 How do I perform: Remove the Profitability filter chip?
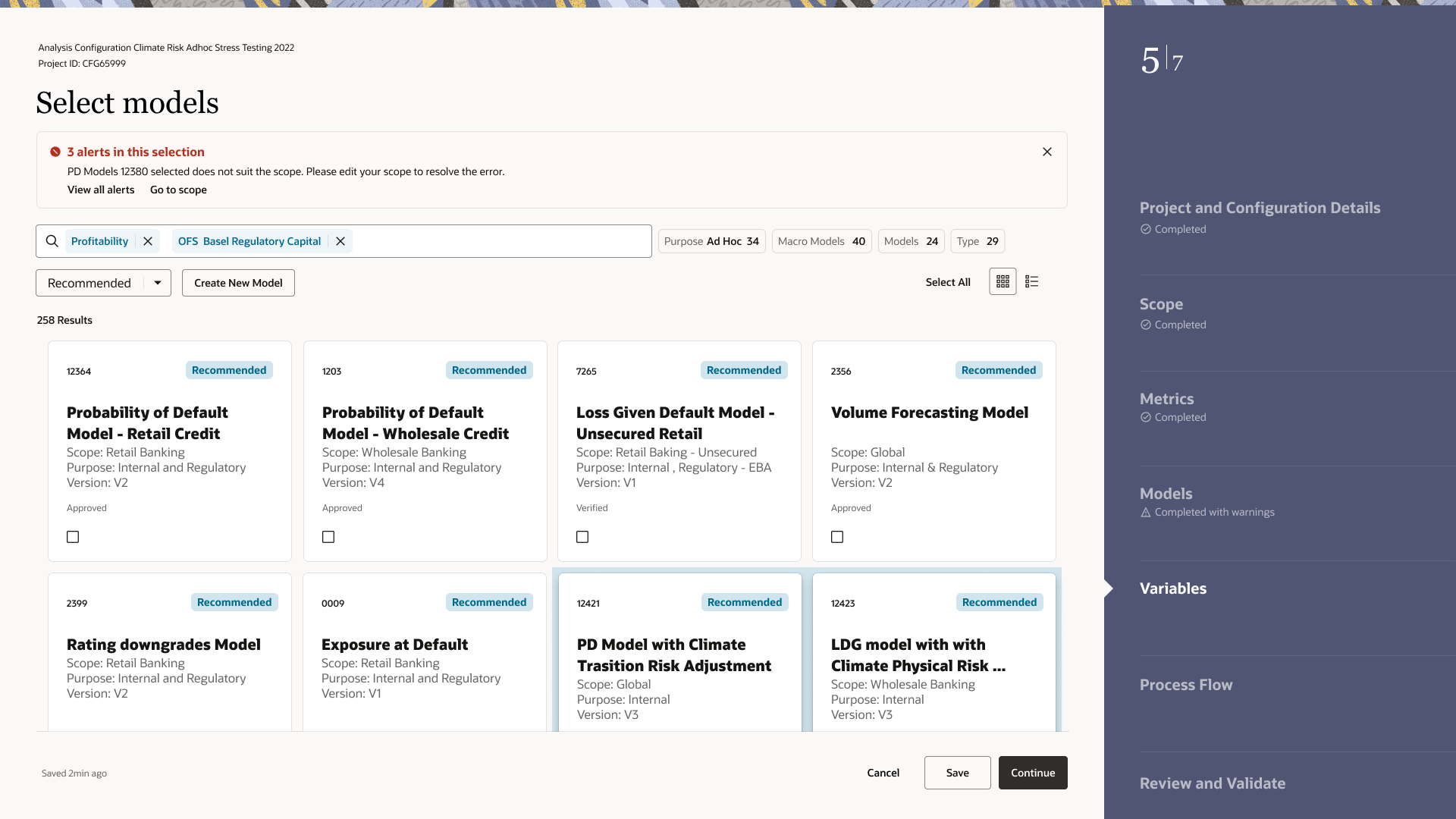[148, 241]
